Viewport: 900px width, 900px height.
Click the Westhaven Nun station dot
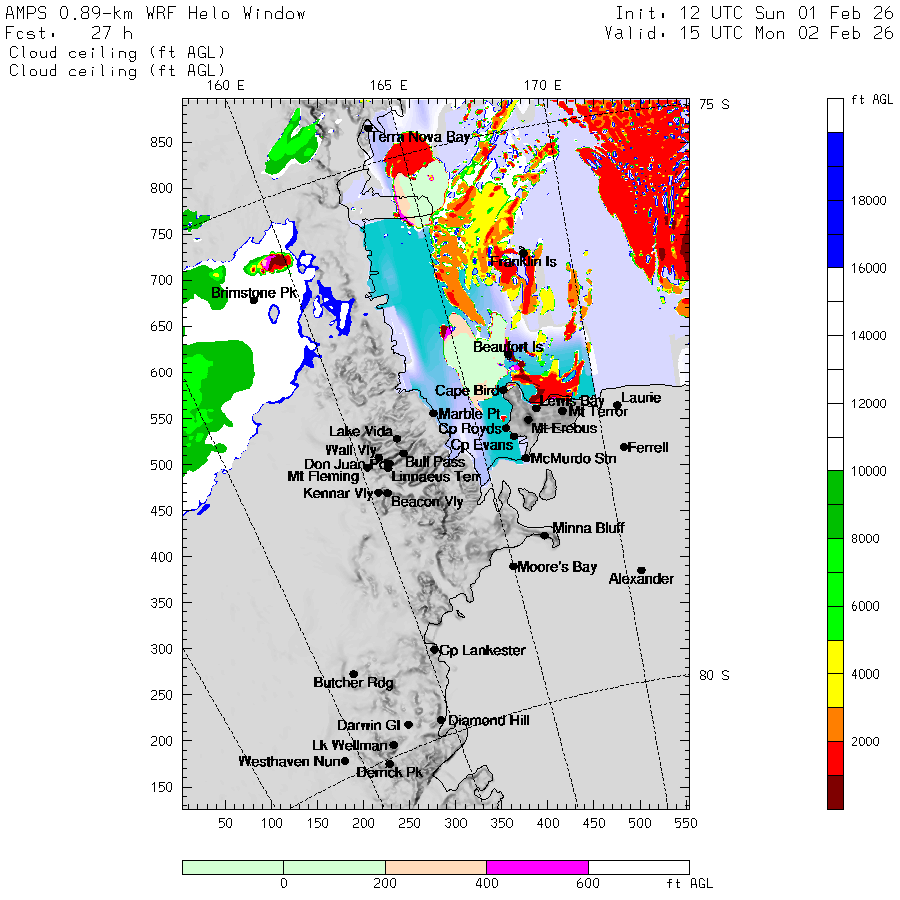[345, 761]
